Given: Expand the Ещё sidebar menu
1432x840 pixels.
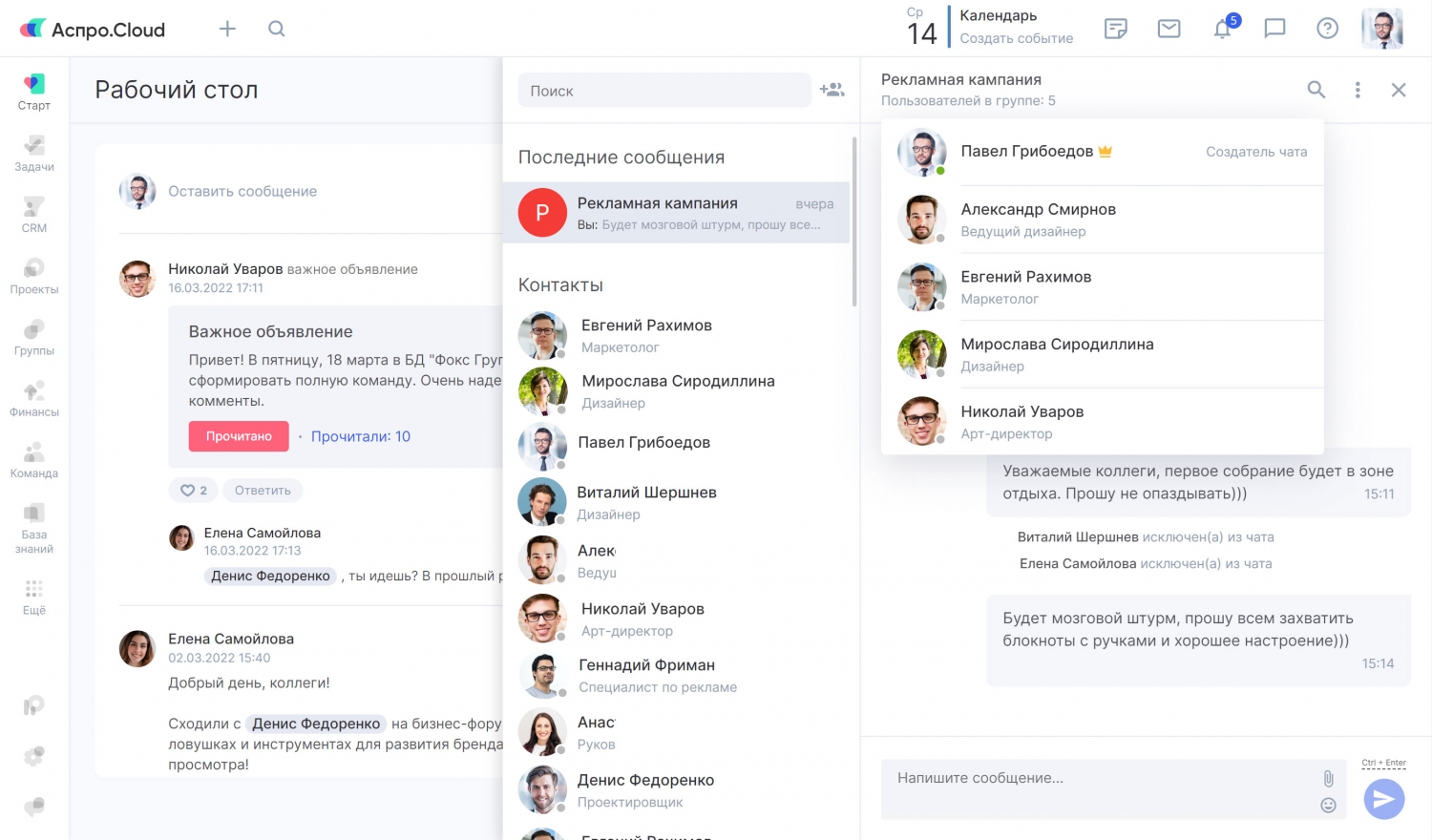Looking at the screenshot, I should tap(34, 597).
